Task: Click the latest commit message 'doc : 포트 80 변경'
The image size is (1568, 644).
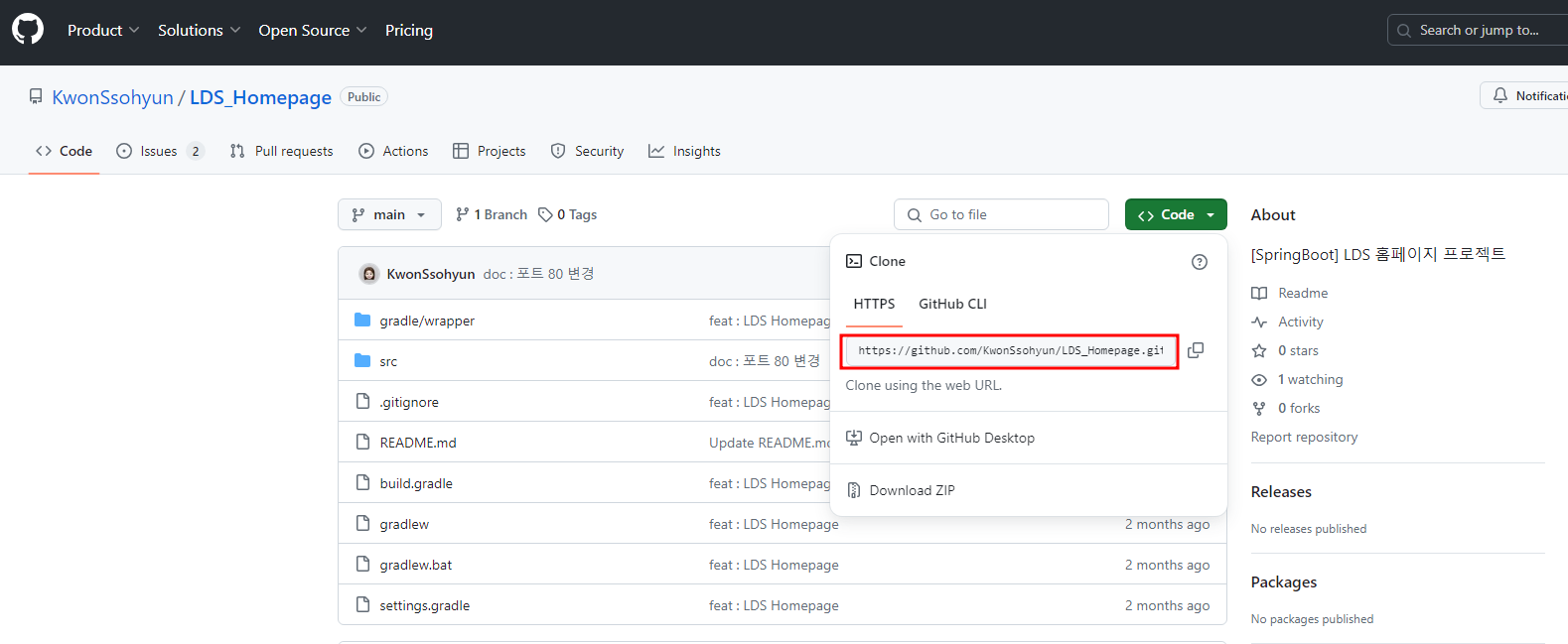Action: 538,274
